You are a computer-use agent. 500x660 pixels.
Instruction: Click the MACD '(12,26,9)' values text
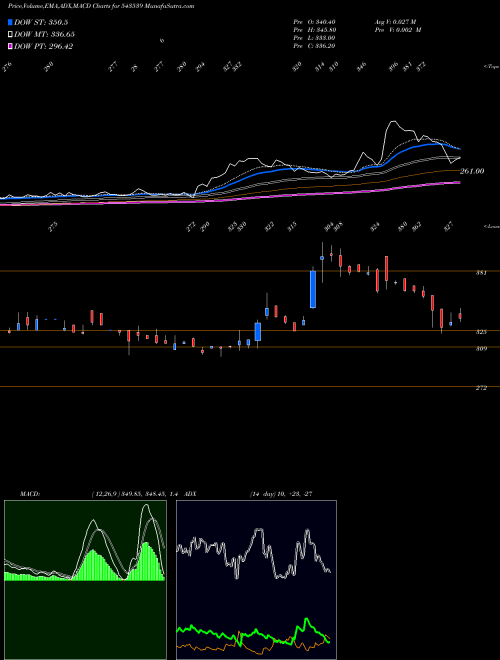pyautogui.click(x=136, y=494)
